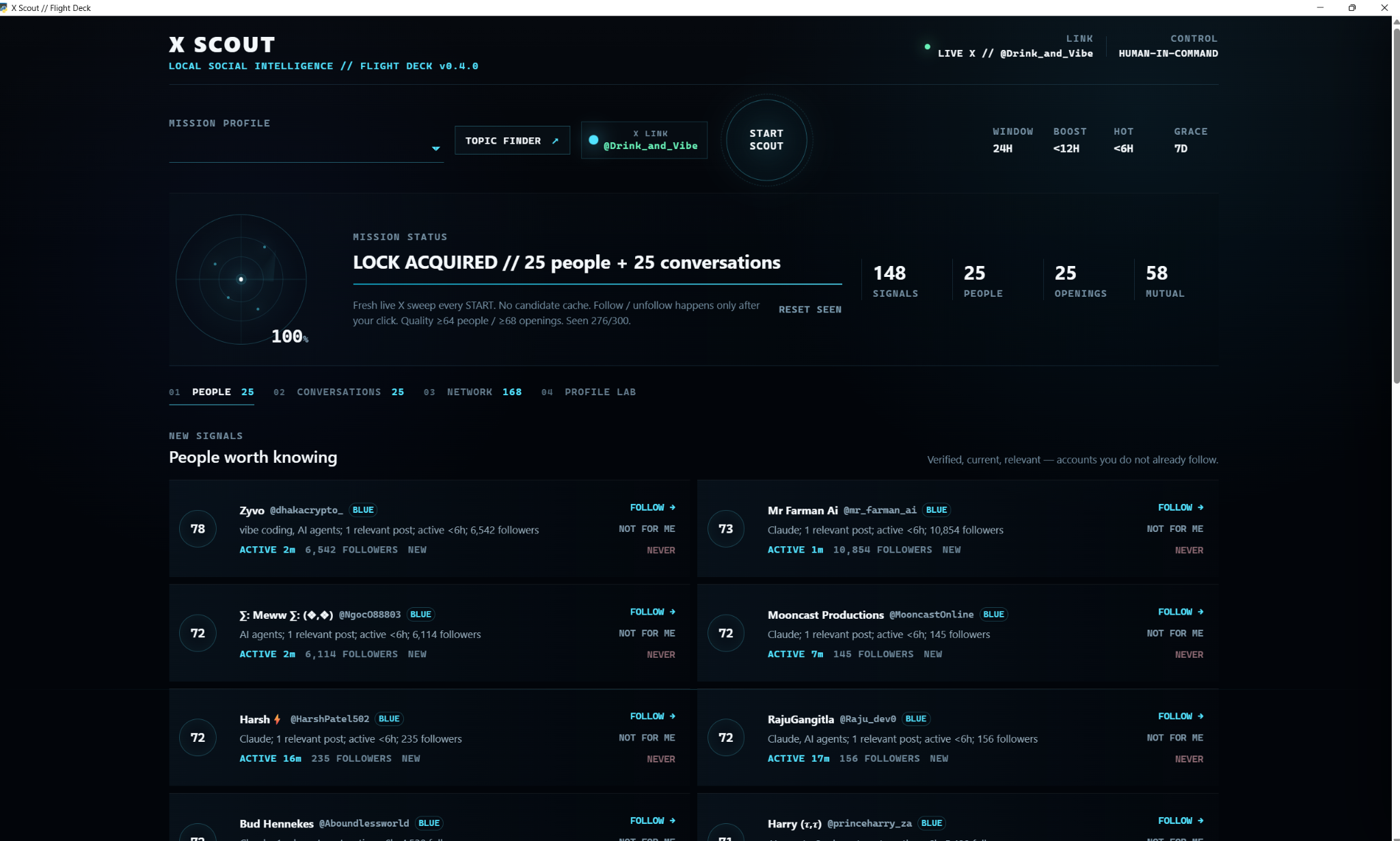Follow Harry @princeharry_za

pos(1181,820)
